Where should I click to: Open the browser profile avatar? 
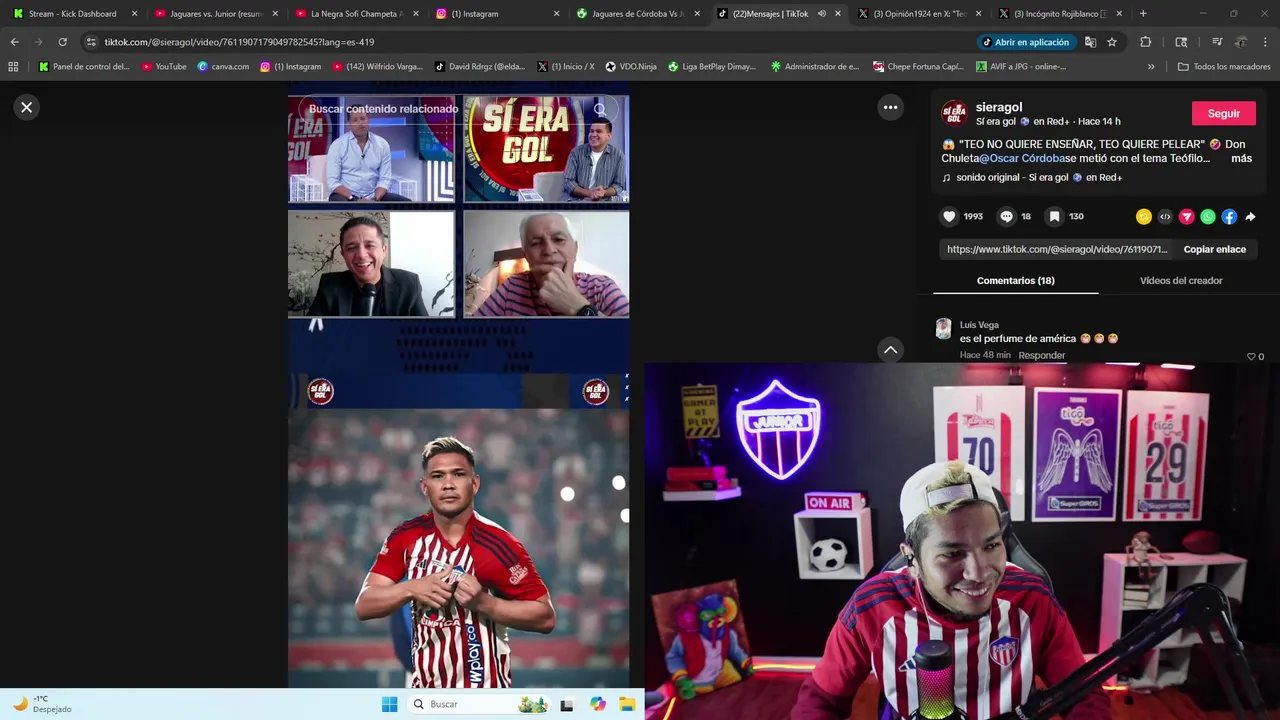[x=1241, y=42]
